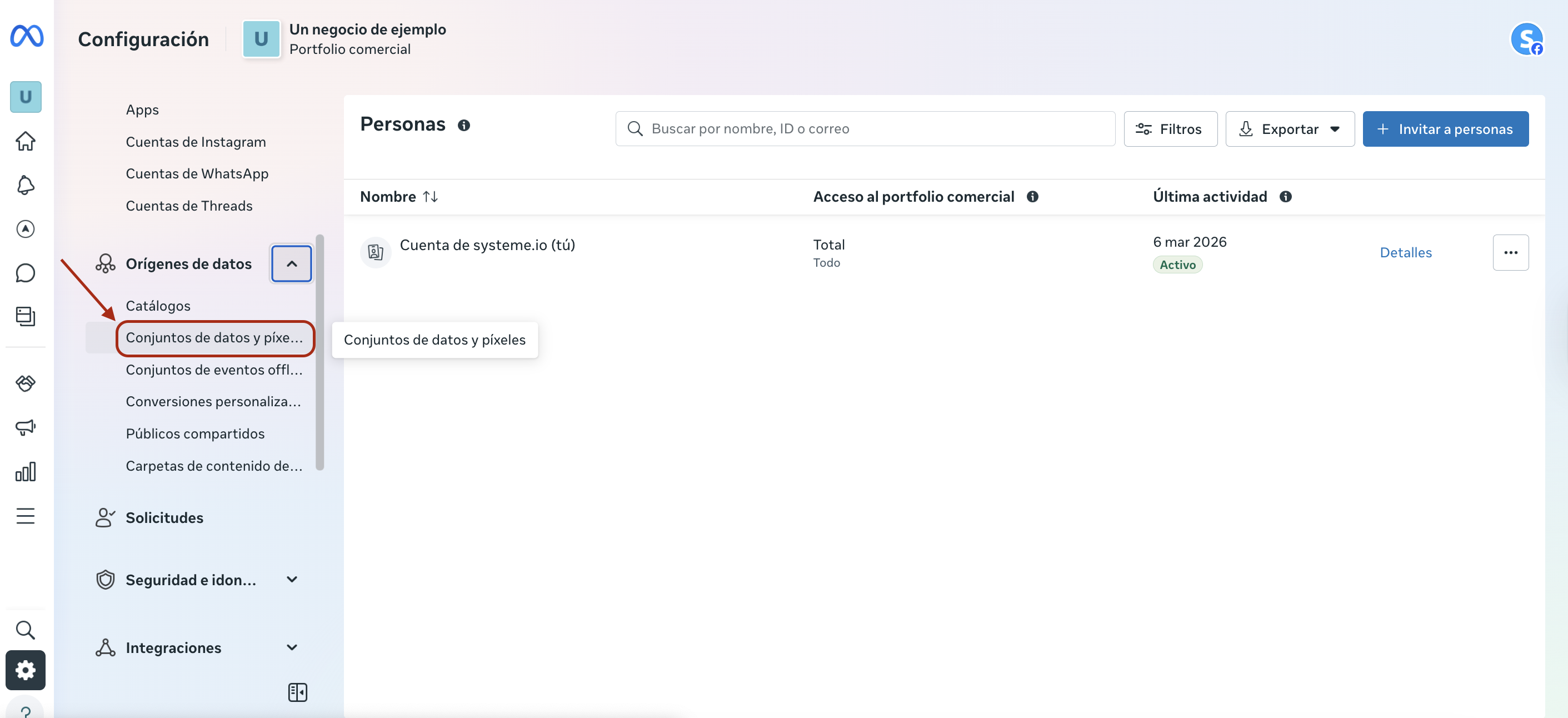Expand the Integraciones section
This screenshot has height=718, width=1568.
(292, 647)
